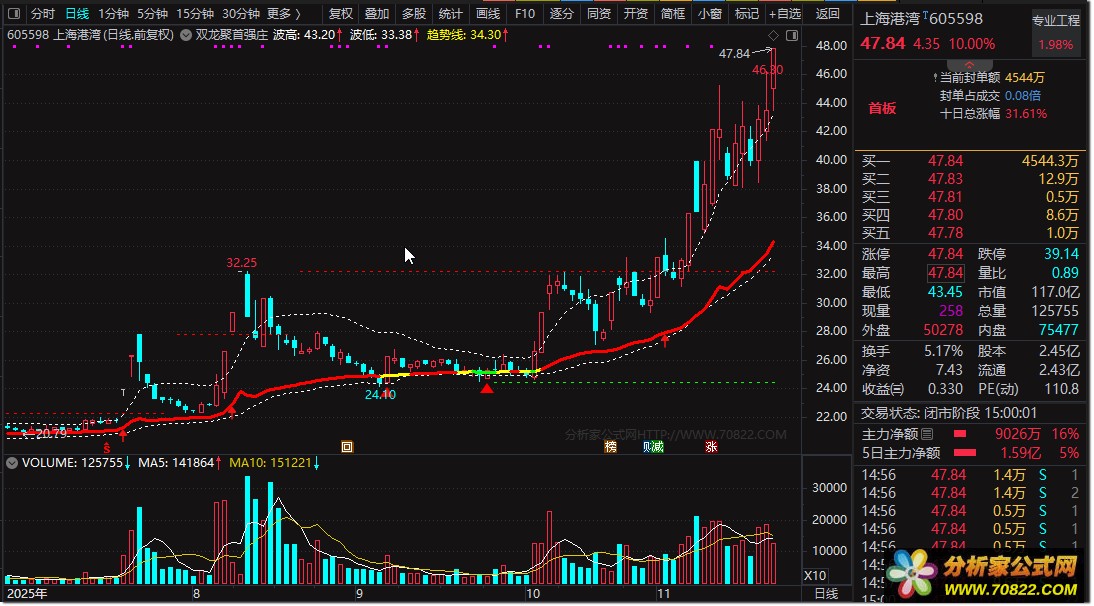
Task: Collapse the quote header chevron
Action: point(969,65)
